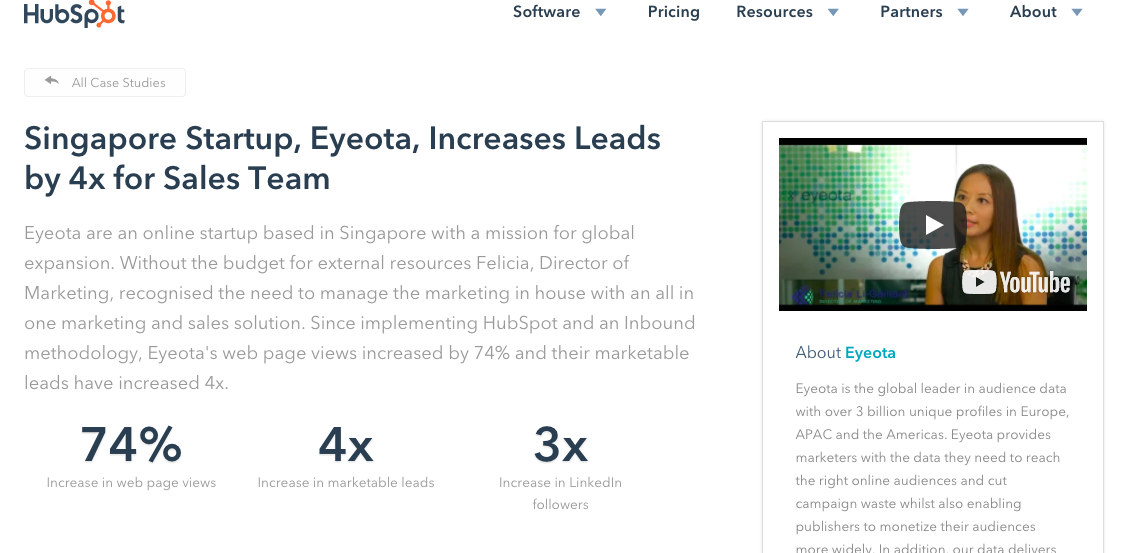This screenshot has width=1147, height=553.
Task: Click the YouTube logo on the video
Action: pyautogui.click(x=1015, y=282)
